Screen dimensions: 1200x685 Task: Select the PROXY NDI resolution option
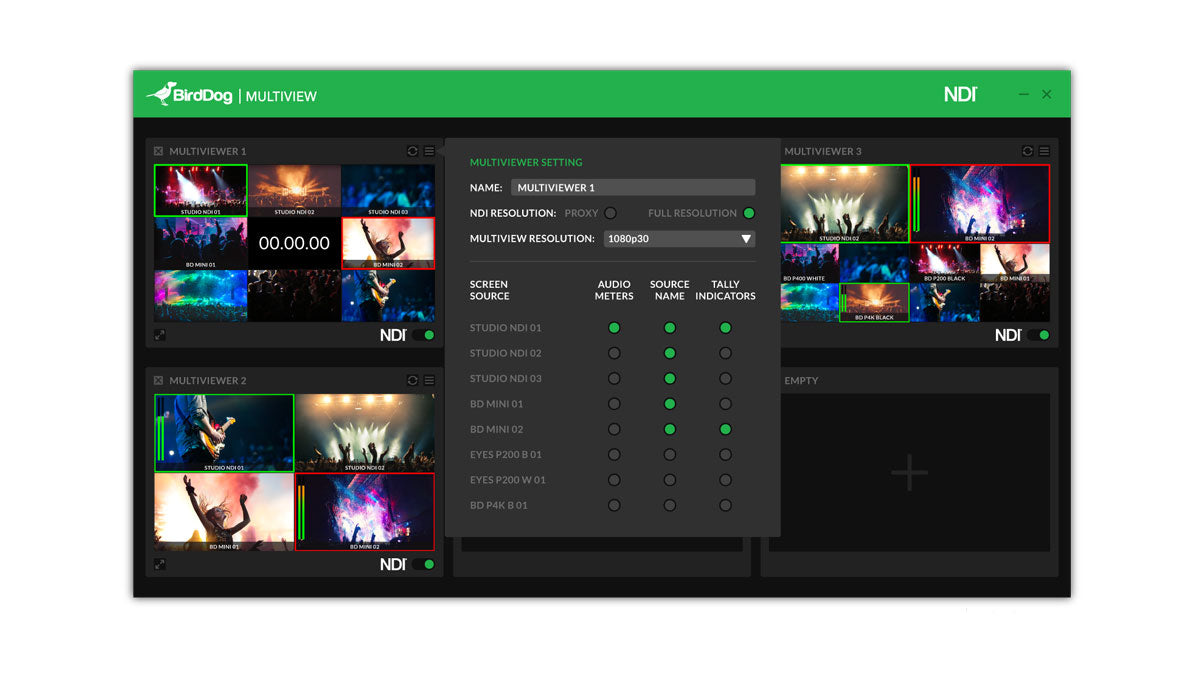(x=610, y=213)
